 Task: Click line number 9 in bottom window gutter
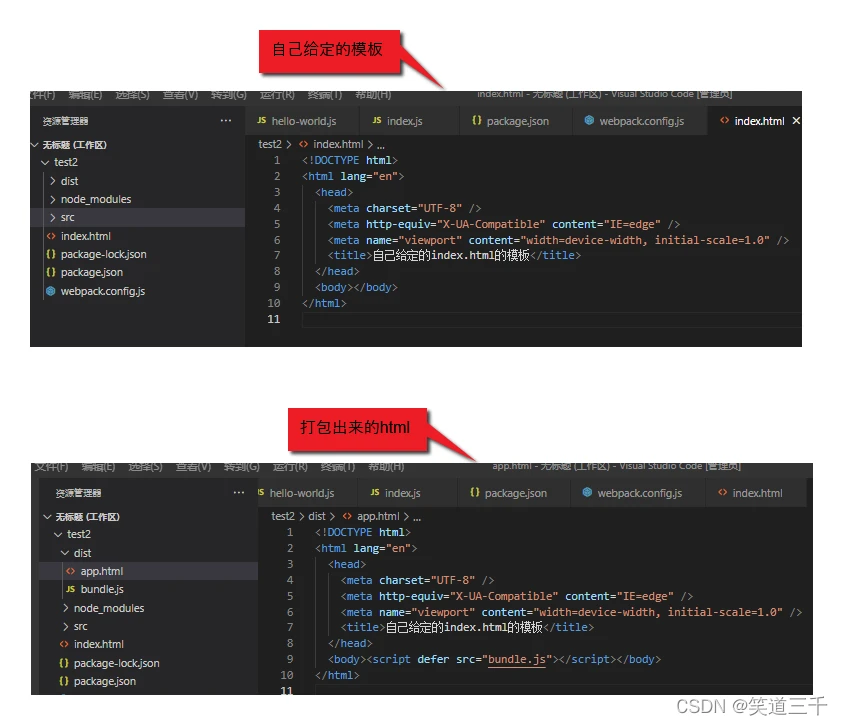pyautogui.click(x=290, y=659)
